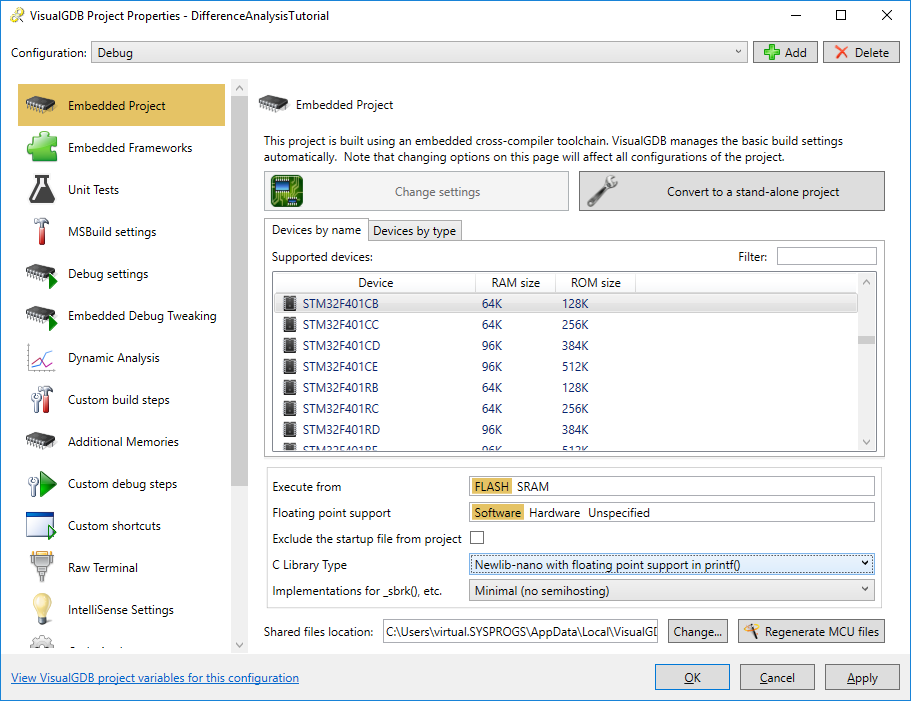Click chip icon beside STM32F401CD
911x701 pixels.
pos(289,345)
